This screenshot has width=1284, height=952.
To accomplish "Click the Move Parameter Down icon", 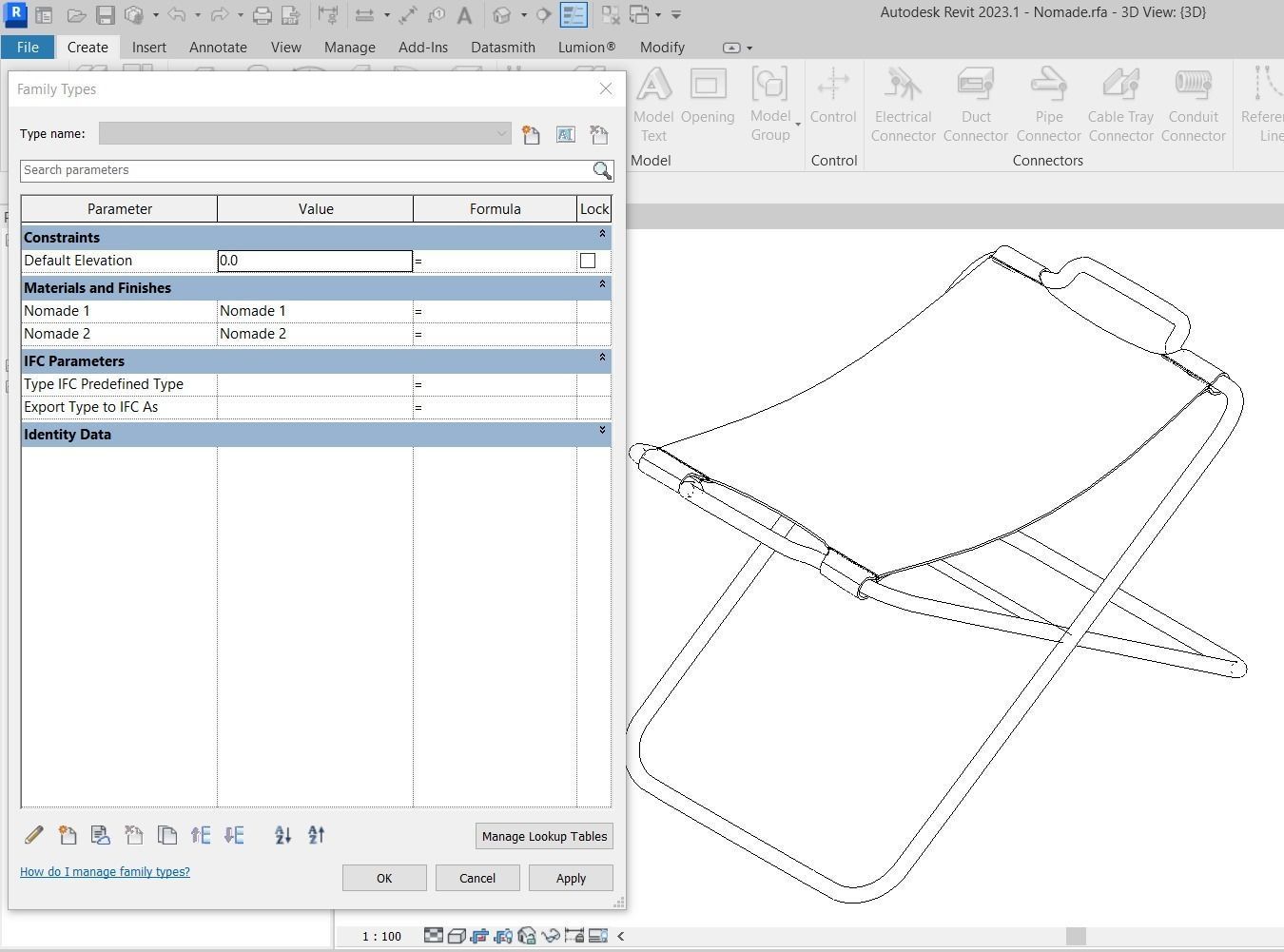I will [x=234, y=835].
